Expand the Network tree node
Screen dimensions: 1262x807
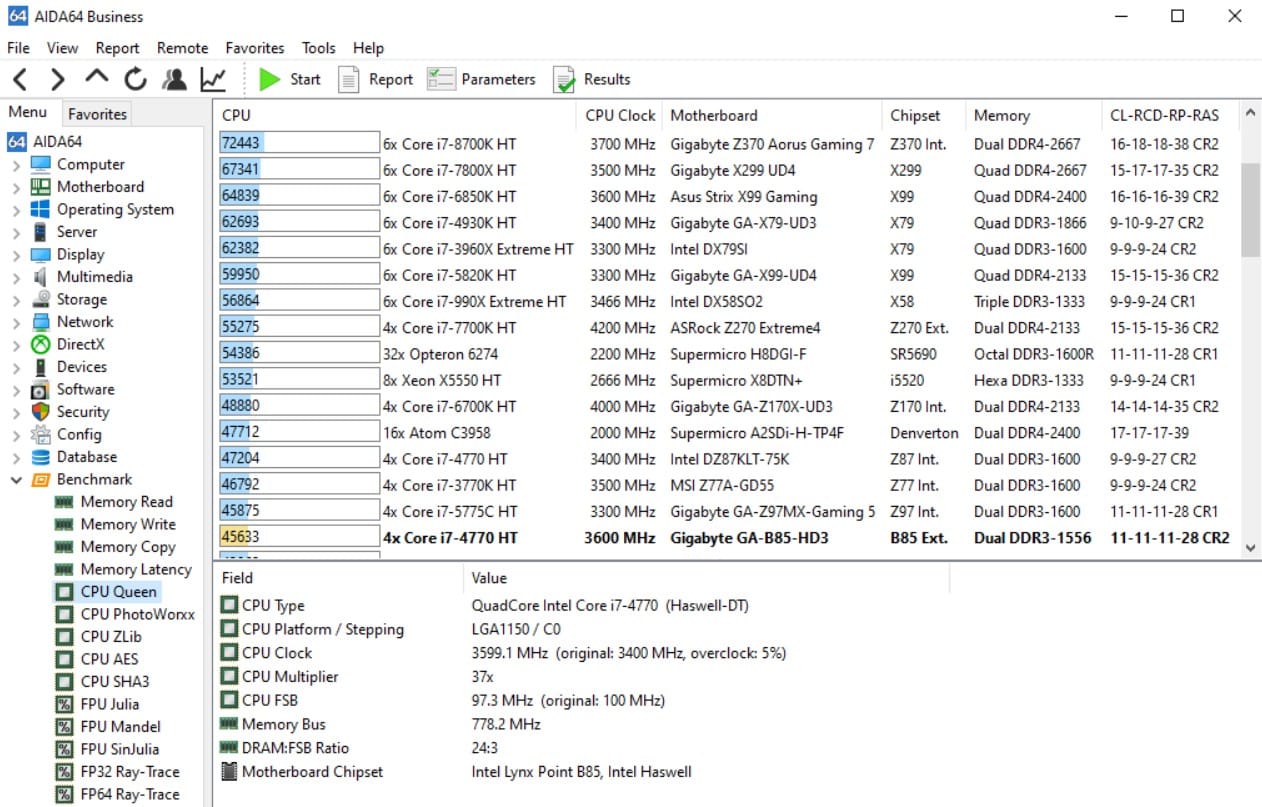[x=16, y=322]
